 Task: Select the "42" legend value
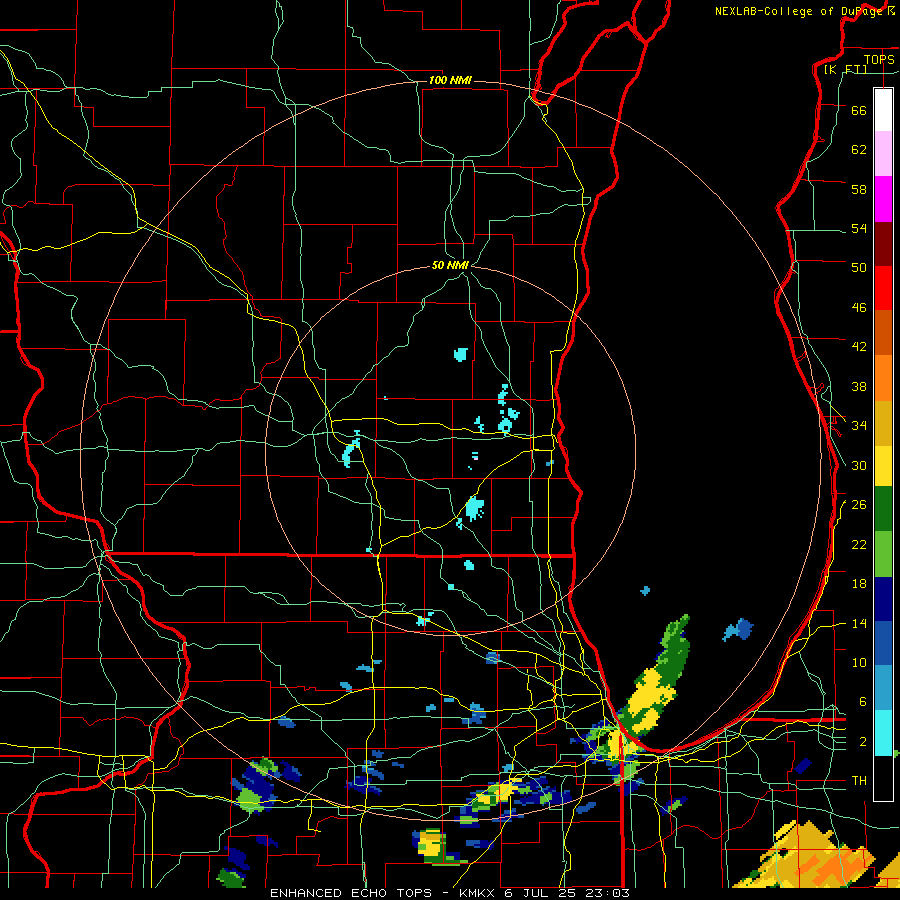pyautogui.click(x=859, y=347)
